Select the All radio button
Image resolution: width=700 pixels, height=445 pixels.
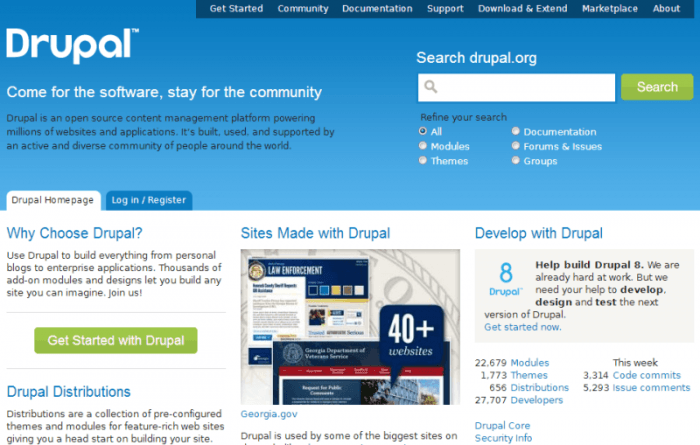coord(423,131)
